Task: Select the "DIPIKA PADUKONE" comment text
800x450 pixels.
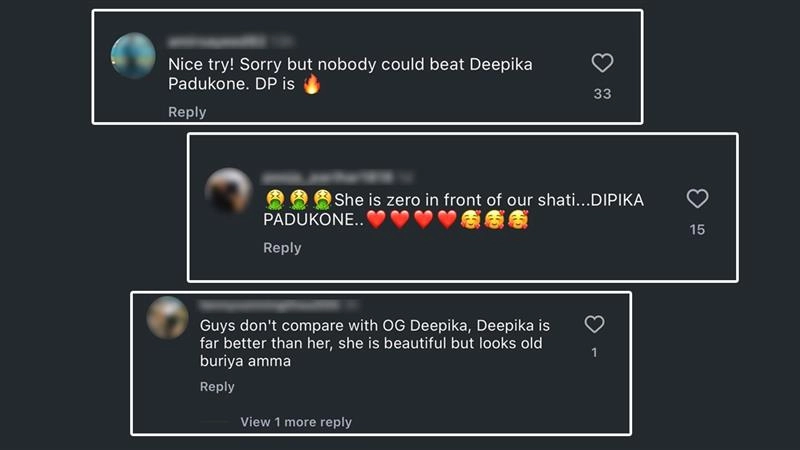Action: [454, 210]
